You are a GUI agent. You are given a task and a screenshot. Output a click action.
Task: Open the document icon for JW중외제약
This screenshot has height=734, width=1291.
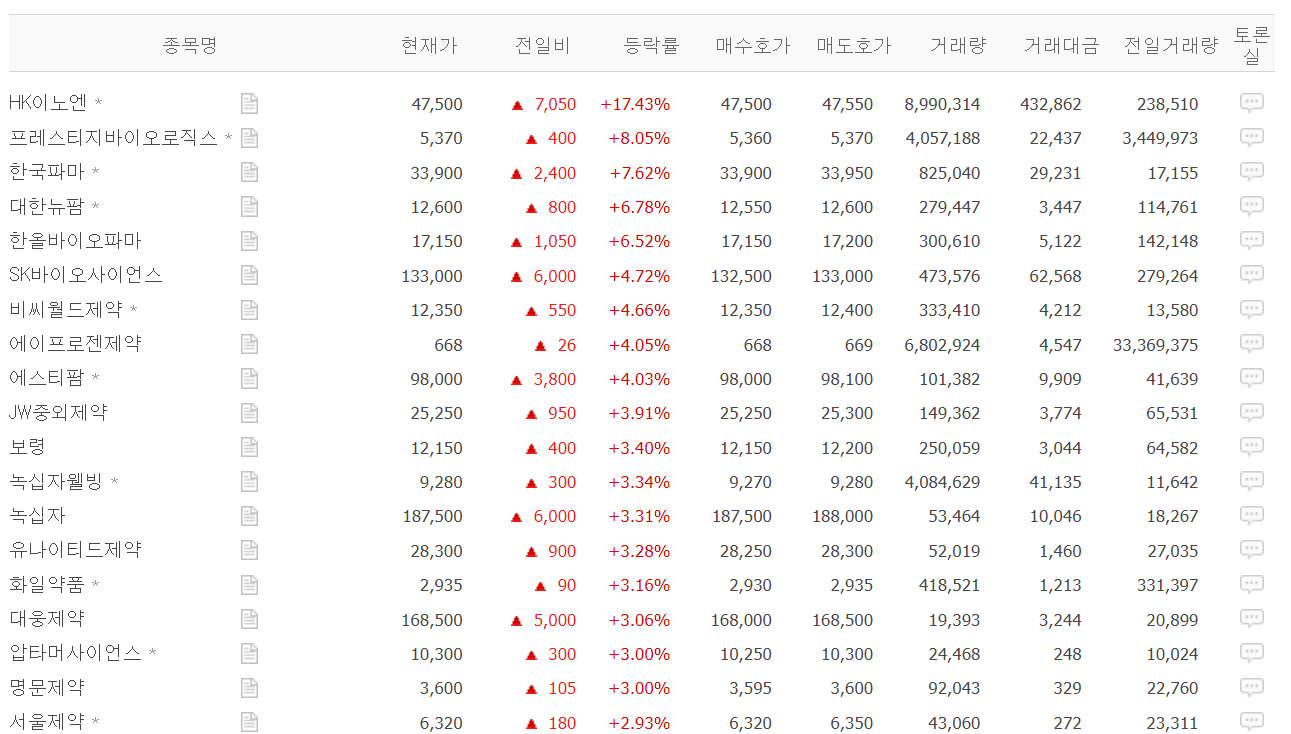tap(249, 413)
